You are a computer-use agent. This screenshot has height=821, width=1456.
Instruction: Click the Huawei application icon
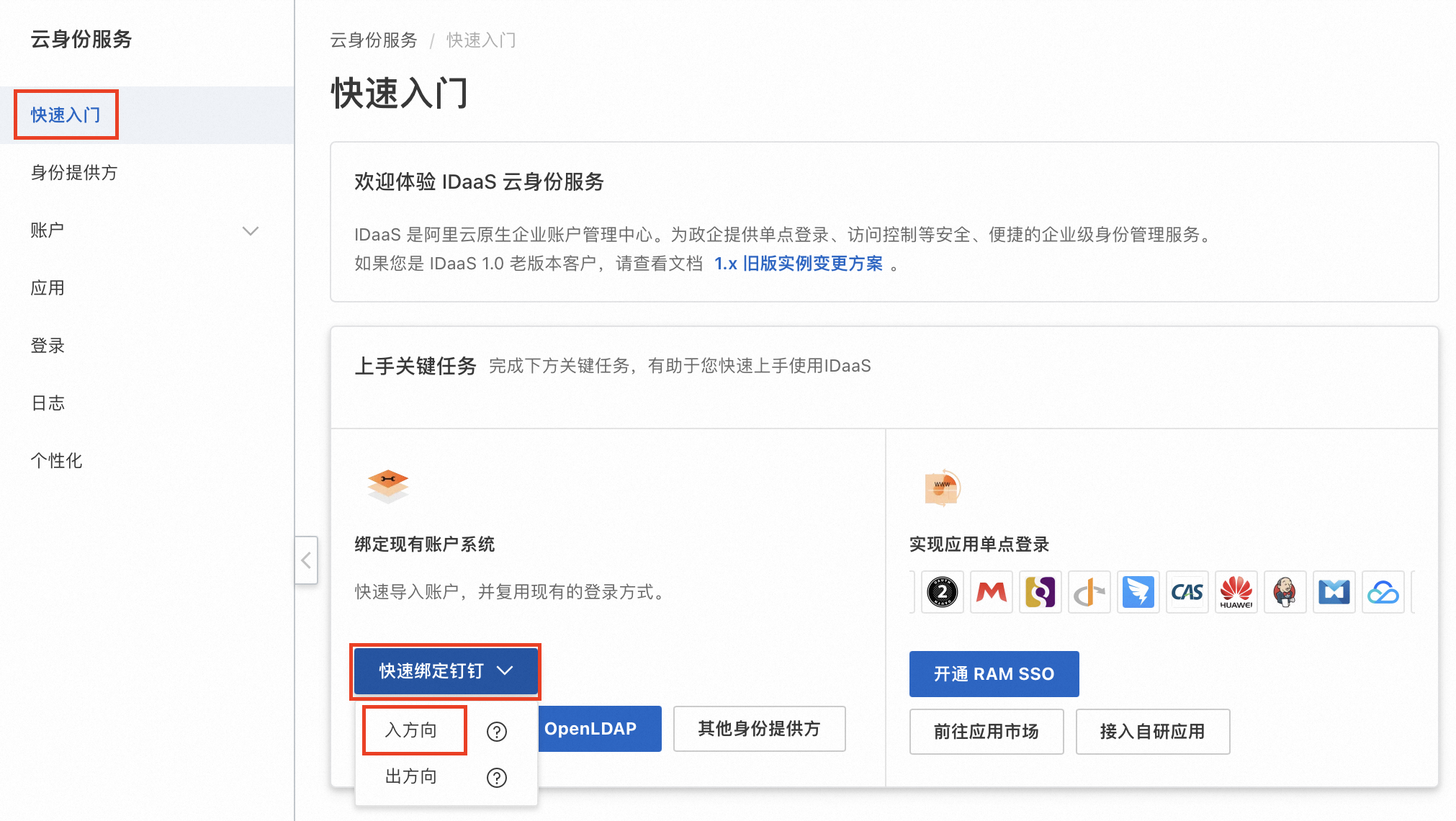tap(1236, 592)
